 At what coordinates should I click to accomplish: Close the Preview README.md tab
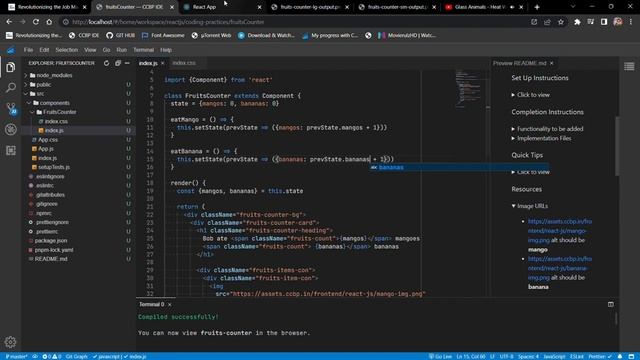(551, 63)
